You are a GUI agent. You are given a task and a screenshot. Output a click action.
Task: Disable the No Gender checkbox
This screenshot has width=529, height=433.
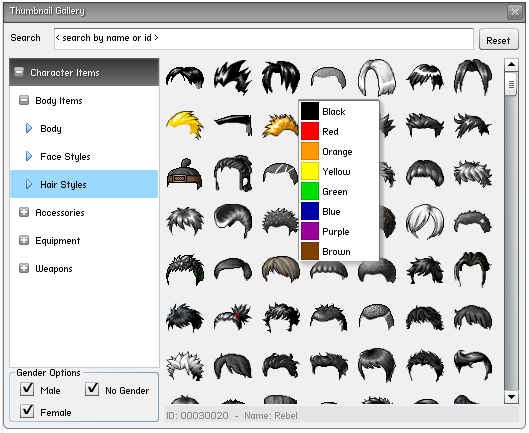coord(92,389)
